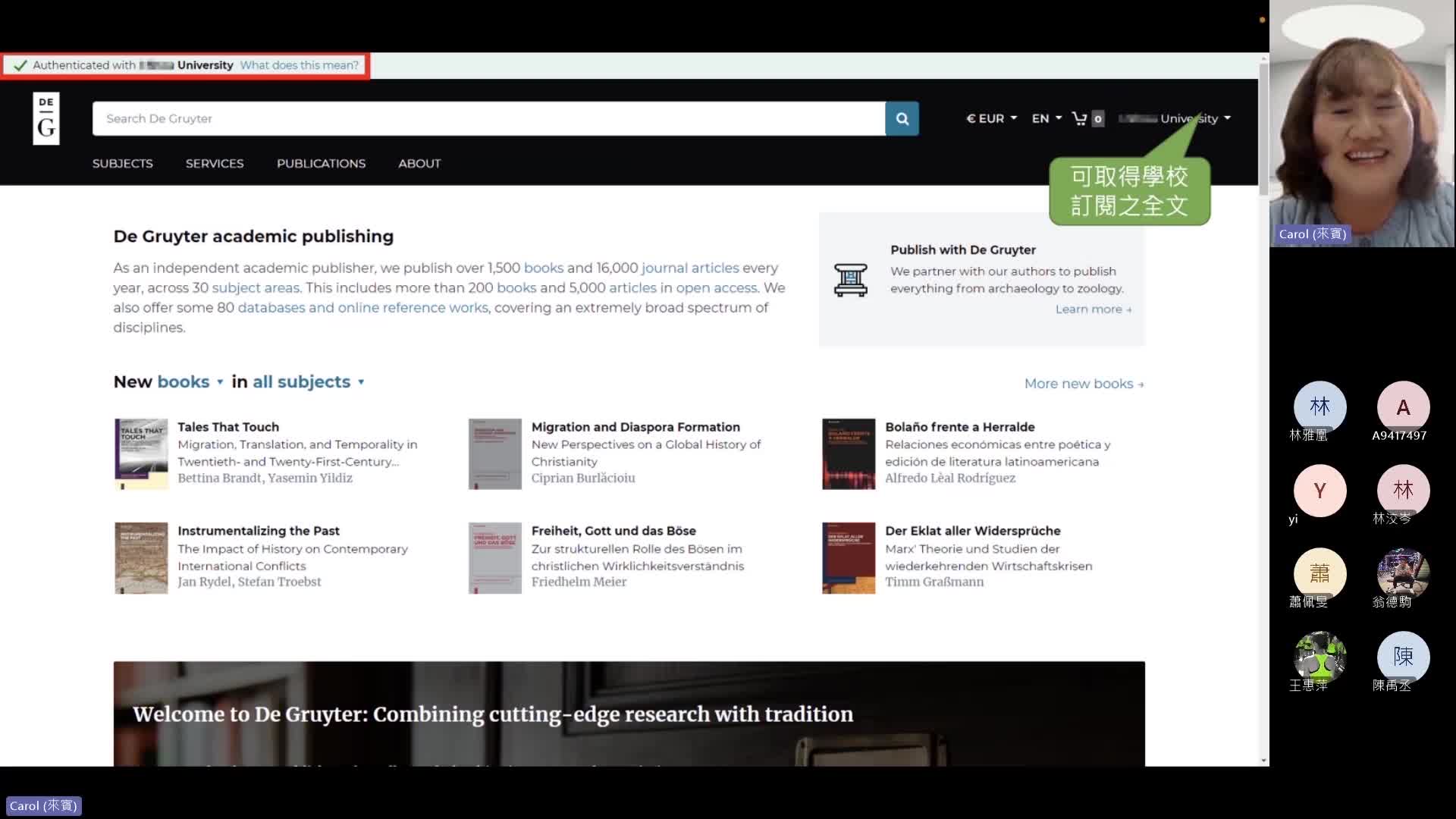Viewport: 1456px width, 819px height.
Task: Expand the University account dropdown
Action: tap(1175, 118)
